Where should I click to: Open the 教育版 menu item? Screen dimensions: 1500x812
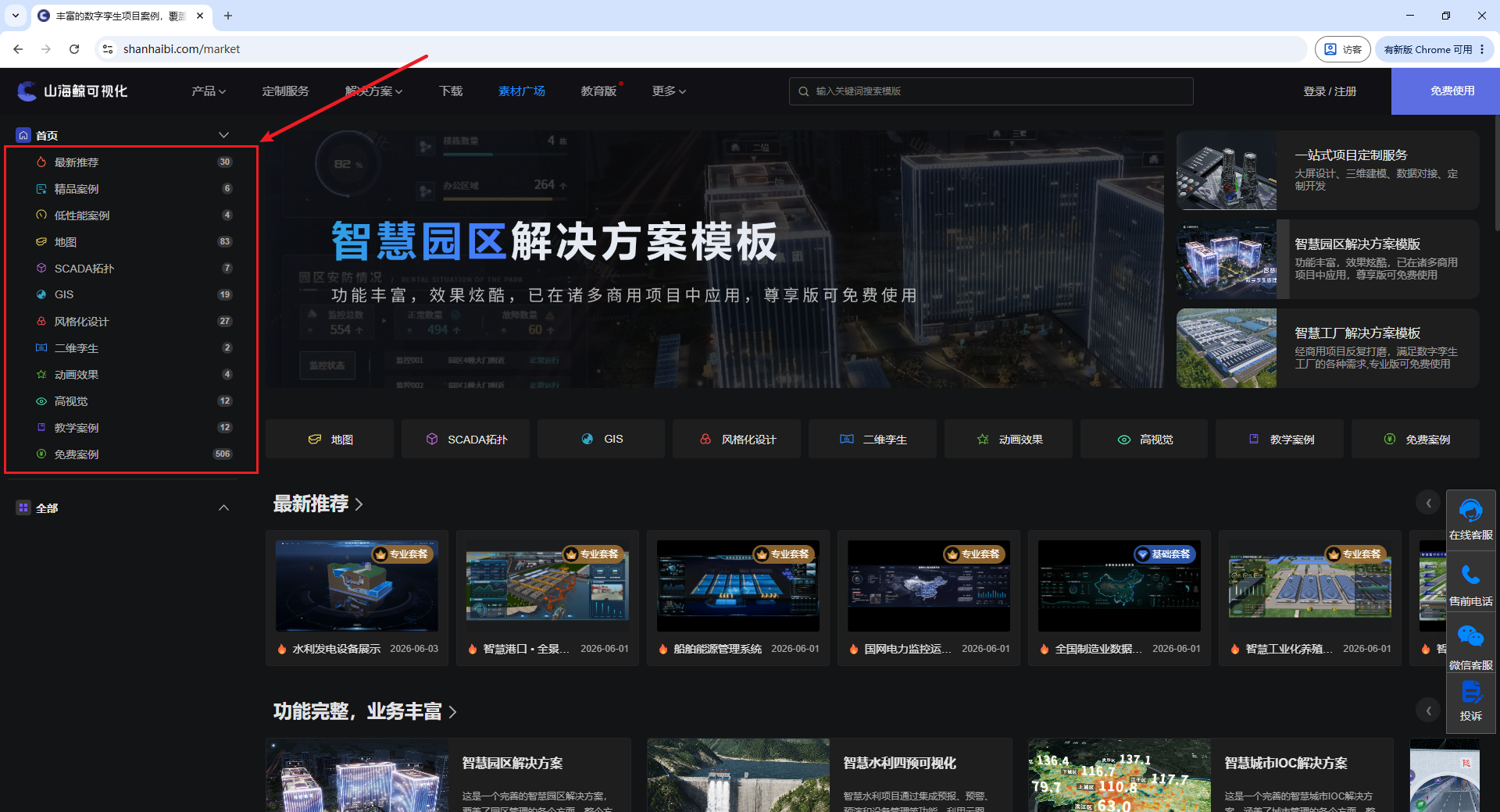(598, 91)
